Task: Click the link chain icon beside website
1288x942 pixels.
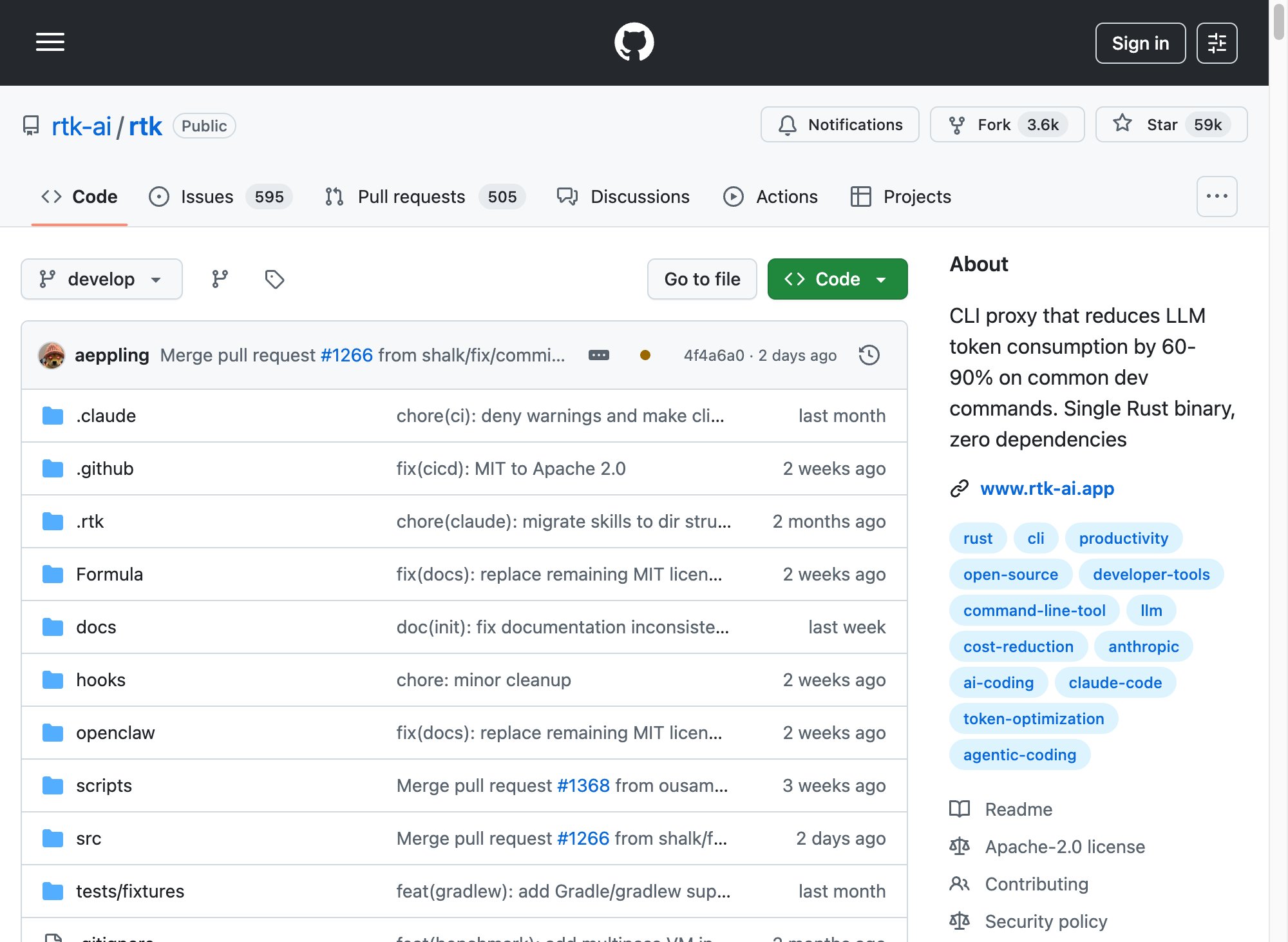Action: [x=960, y=488]
